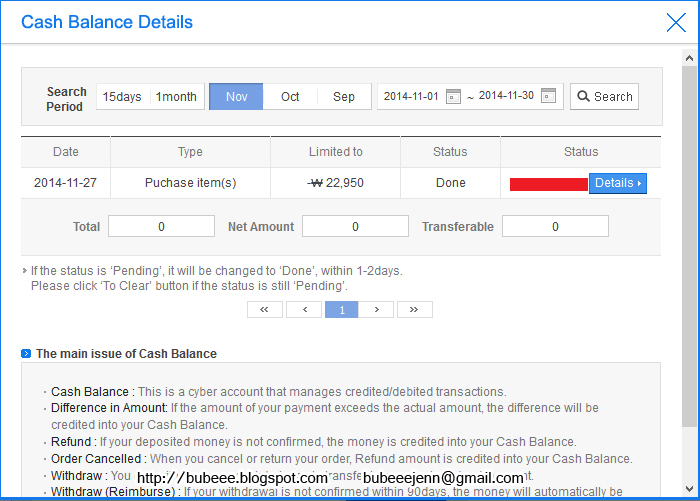Open the start date calendar picker icon
This screenshot has width=700, height=501.
[x=453, y=96]
